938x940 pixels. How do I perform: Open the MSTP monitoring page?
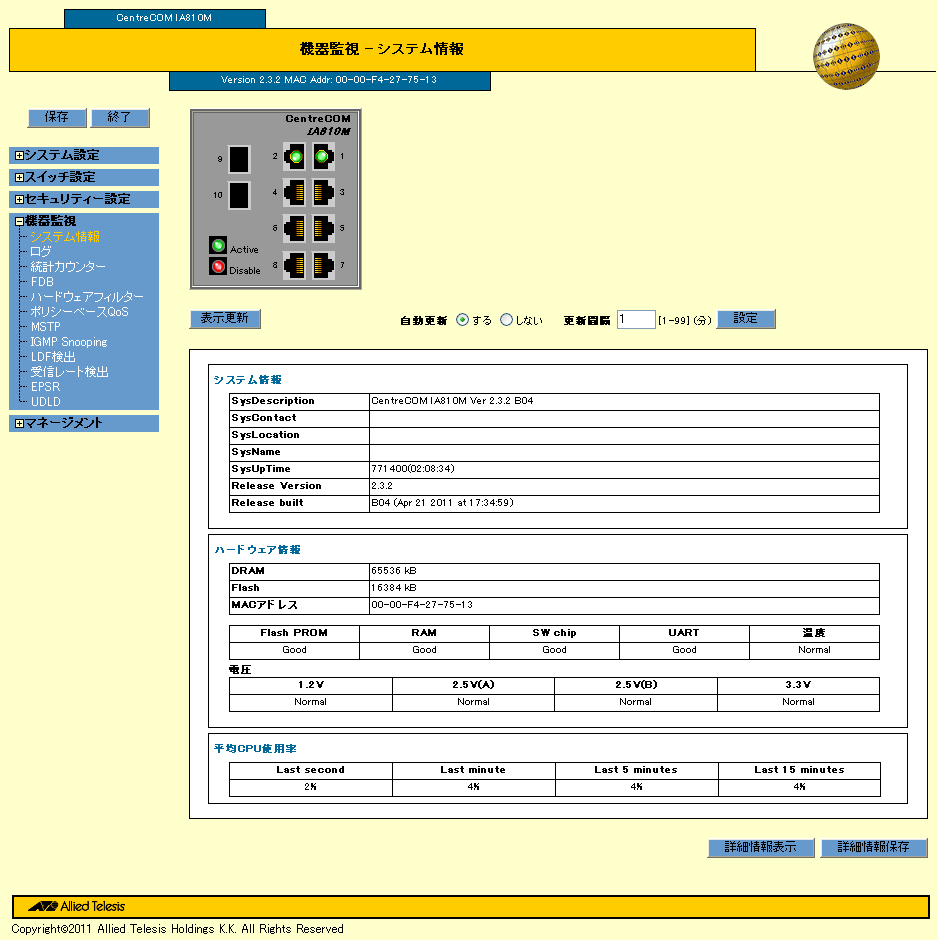[46, 327]
